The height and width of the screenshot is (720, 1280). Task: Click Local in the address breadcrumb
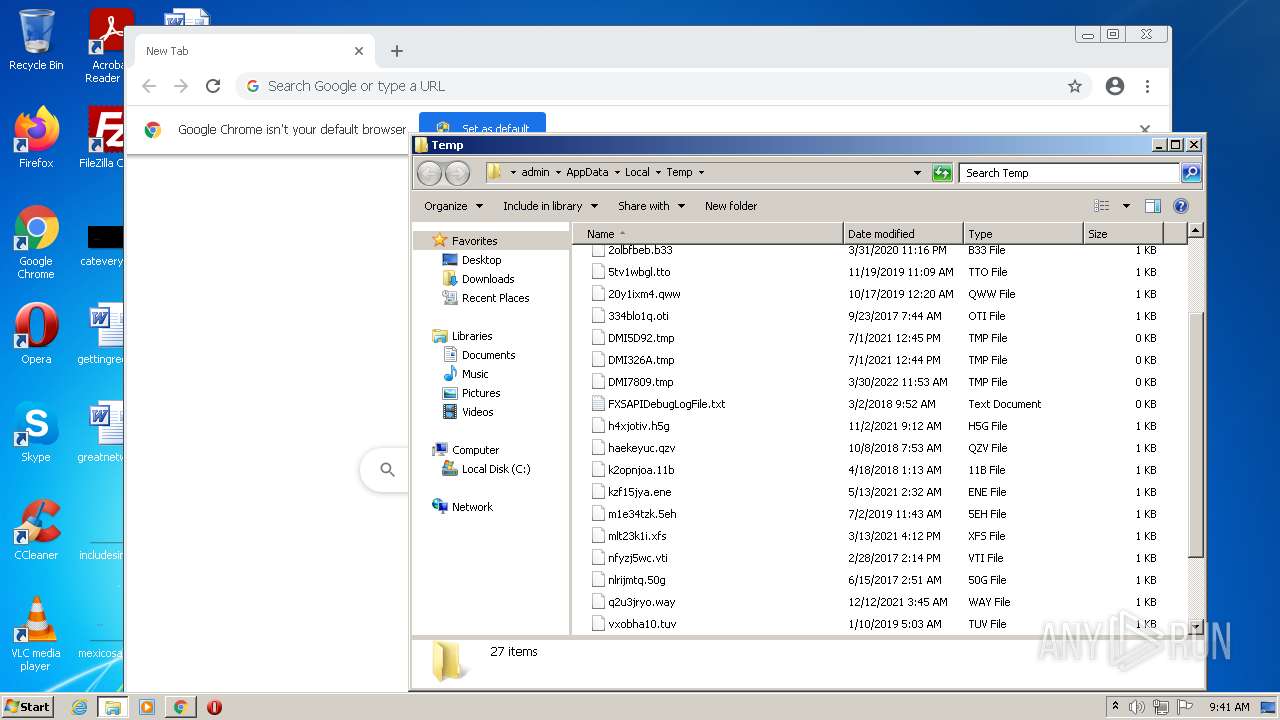[x=637, y=173]
